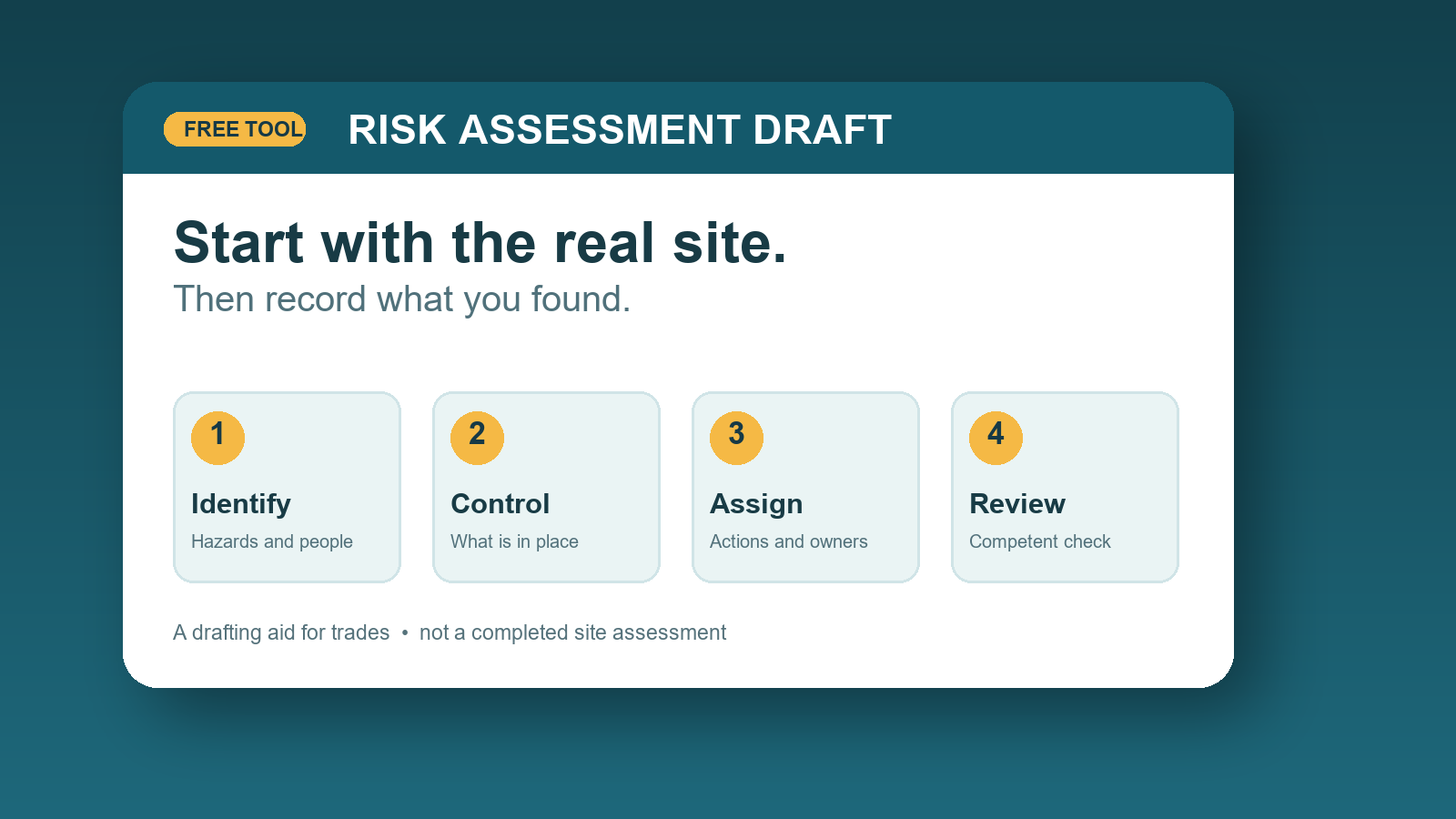
Task: Click the 'Competent check' description
Action: point(1040,541)
